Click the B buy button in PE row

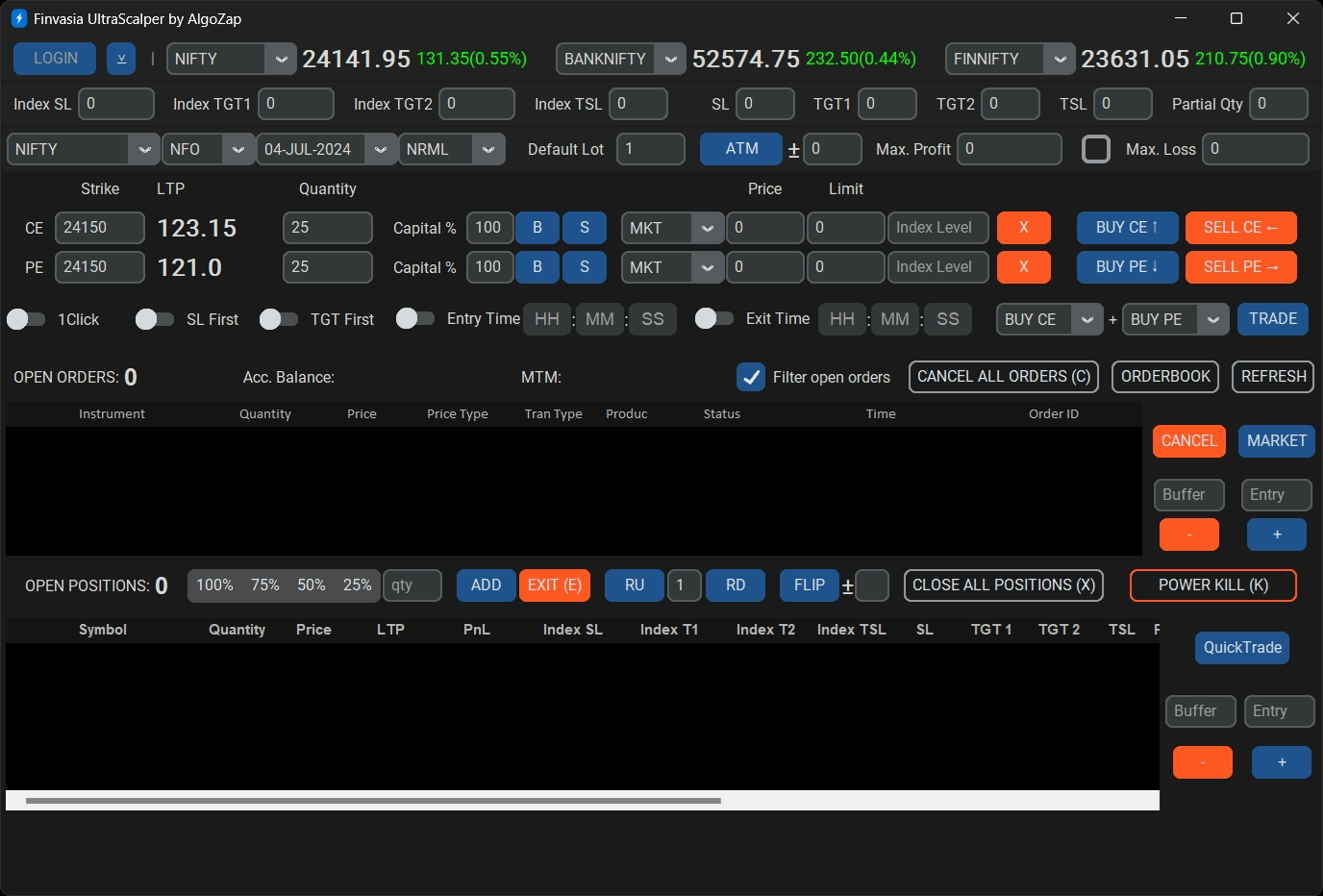tap(537, 267)
